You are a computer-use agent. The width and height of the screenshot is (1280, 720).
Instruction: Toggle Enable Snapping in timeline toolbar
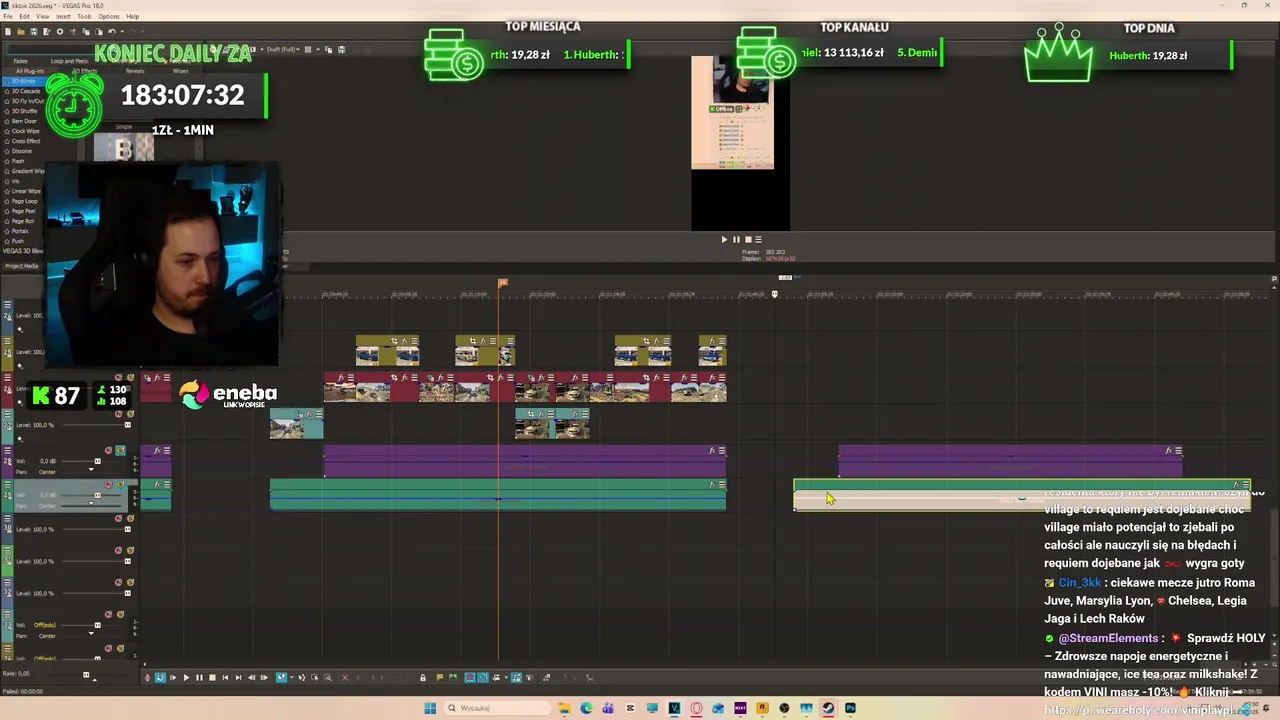pyautogui.click(x=470, y=677)
